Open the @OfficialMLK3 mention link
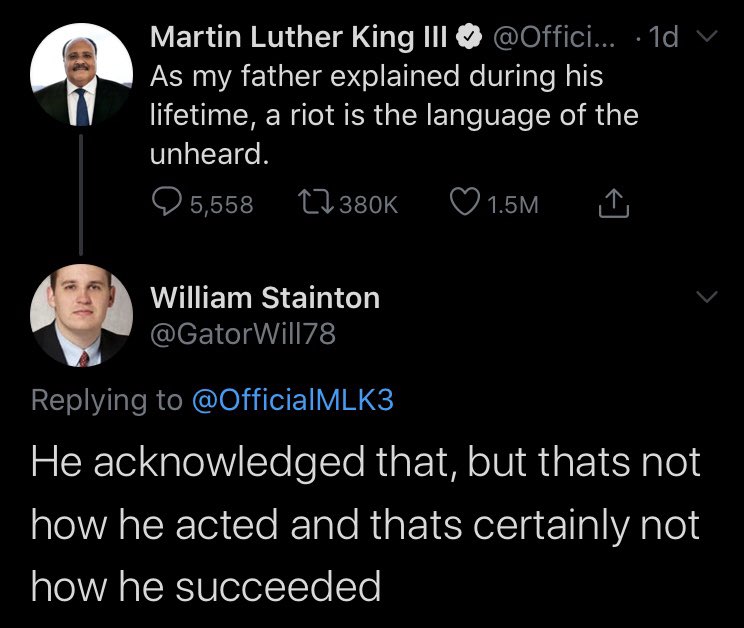This screenshot has height=628, width=744. coord(293,399)
